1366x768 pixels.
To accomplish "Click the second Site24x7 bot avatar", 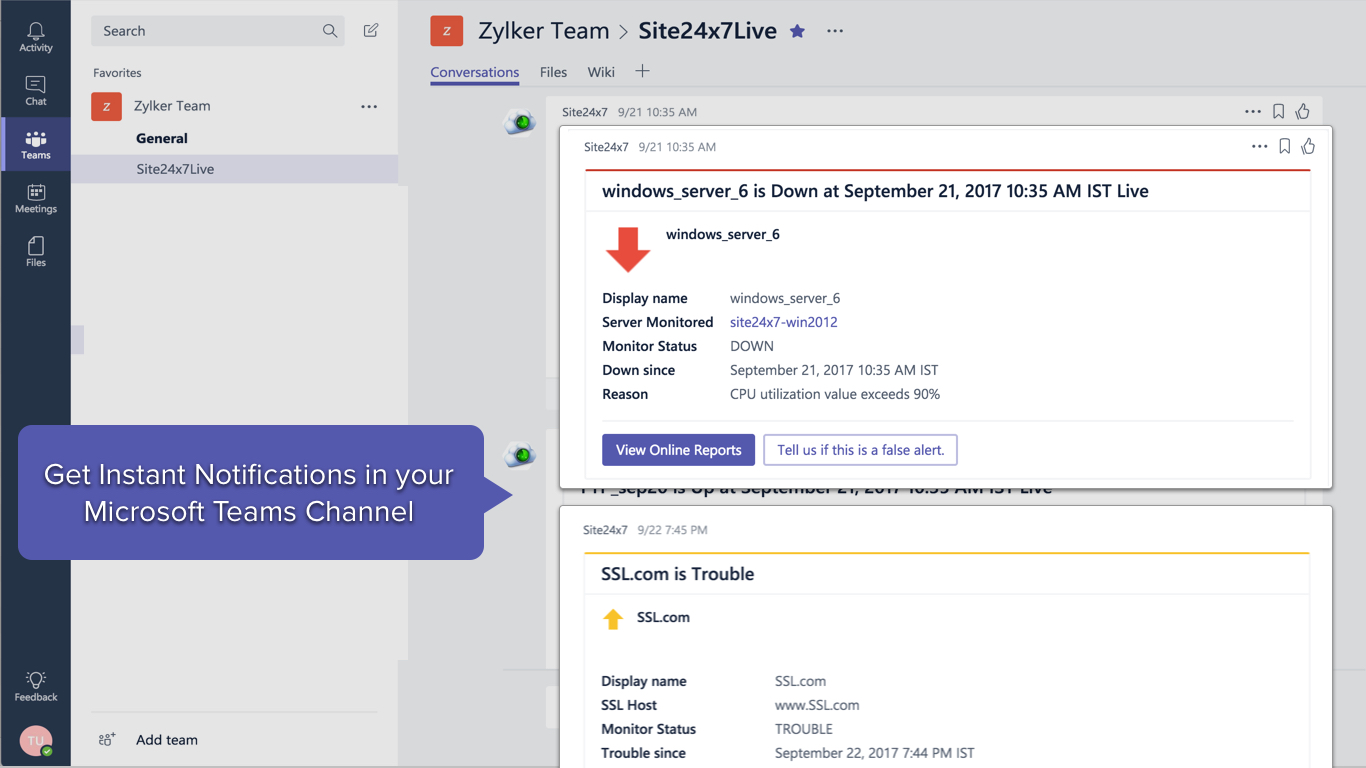I will click(519, 455).
